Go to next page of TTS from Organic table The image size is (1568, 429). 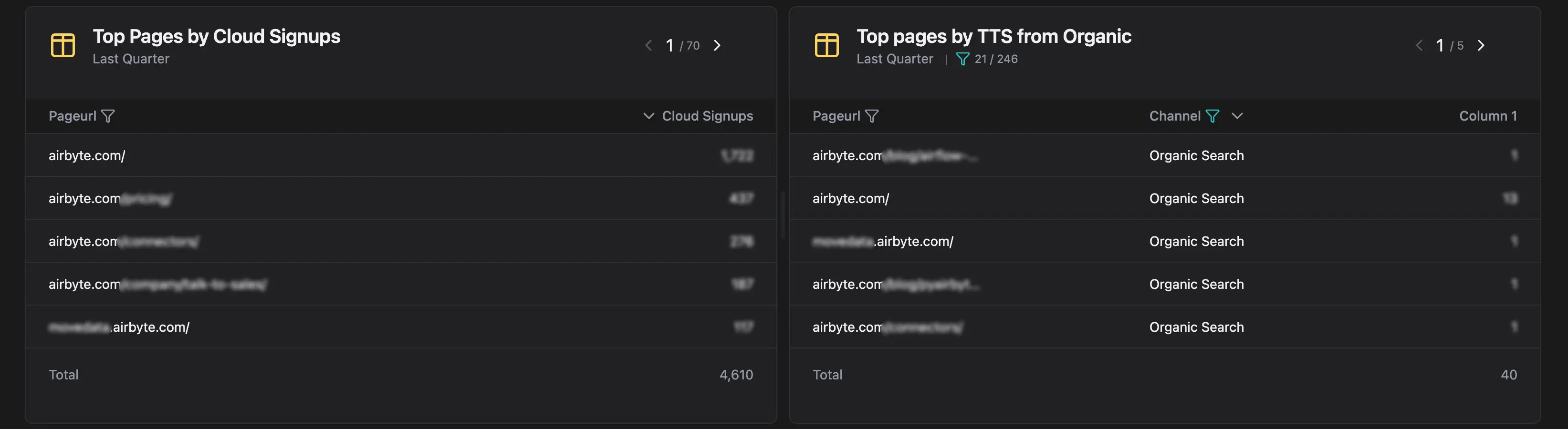click(1481, 46)
